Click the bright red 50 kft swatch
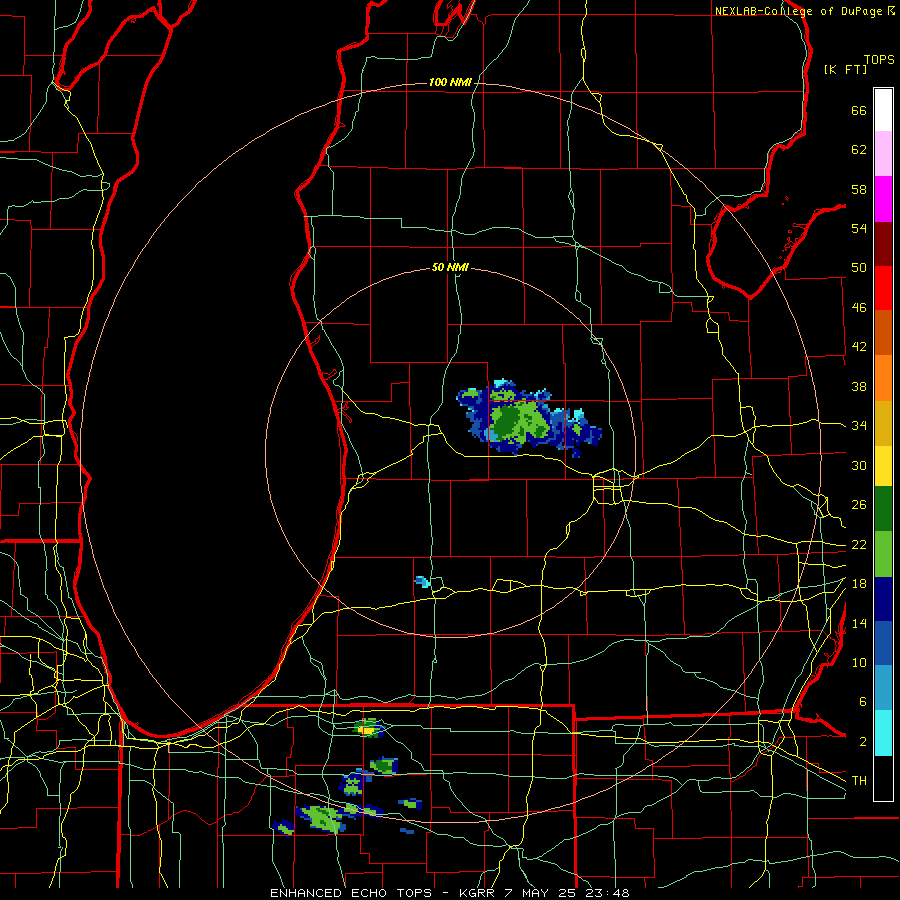This screenshot has width=900, height=900. point(883,288)
